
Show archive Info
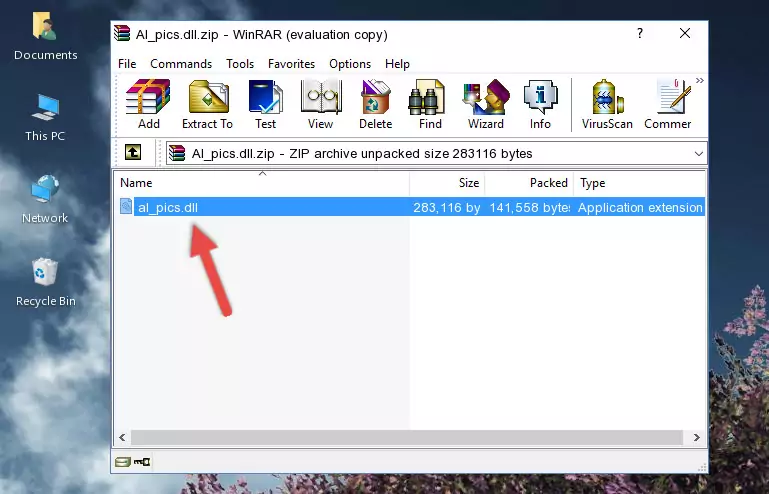tap(540, 104)
